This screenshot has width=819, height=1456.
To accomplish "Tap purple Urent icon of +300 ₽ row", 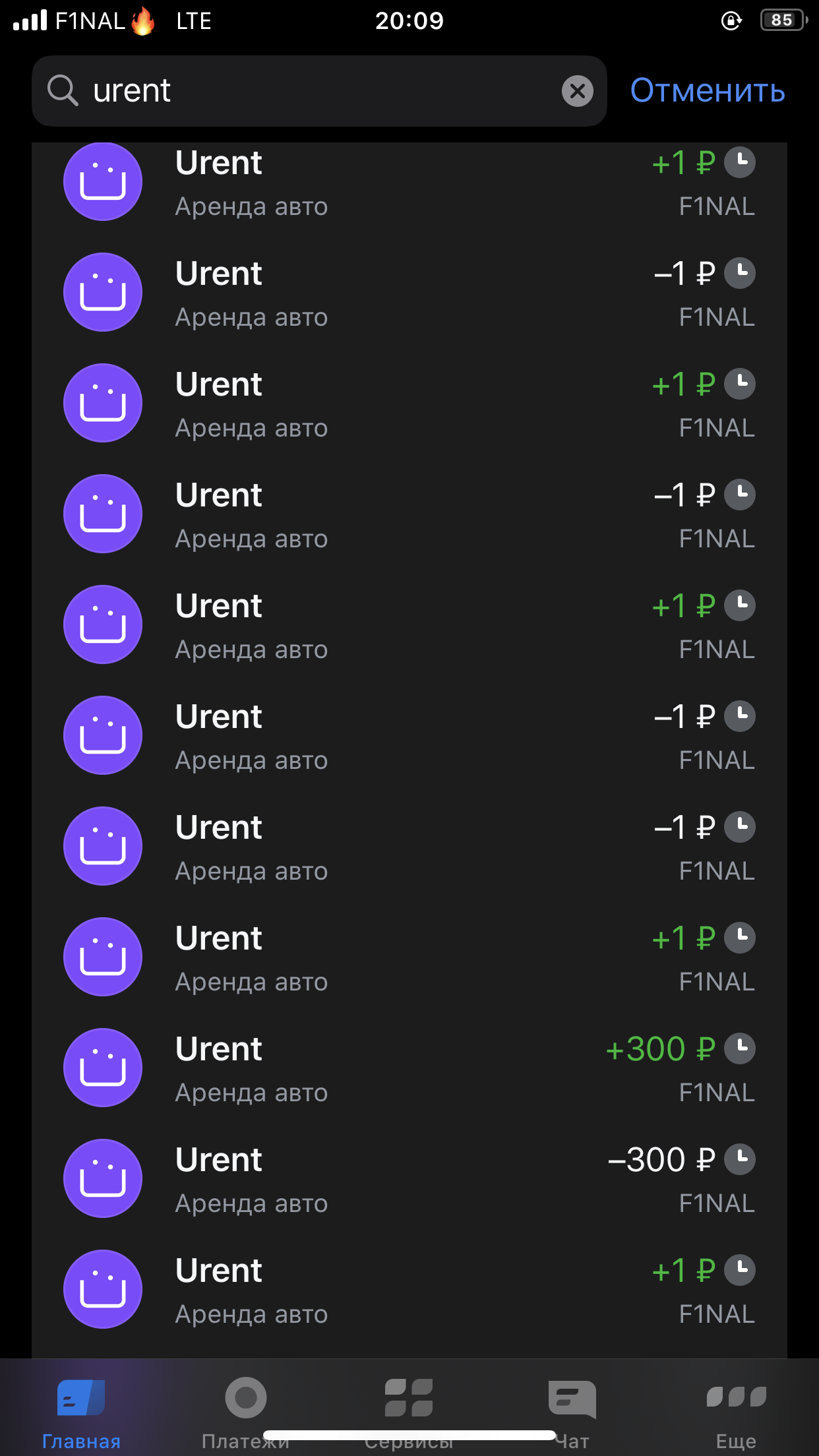I will [x=103, y=1068].
